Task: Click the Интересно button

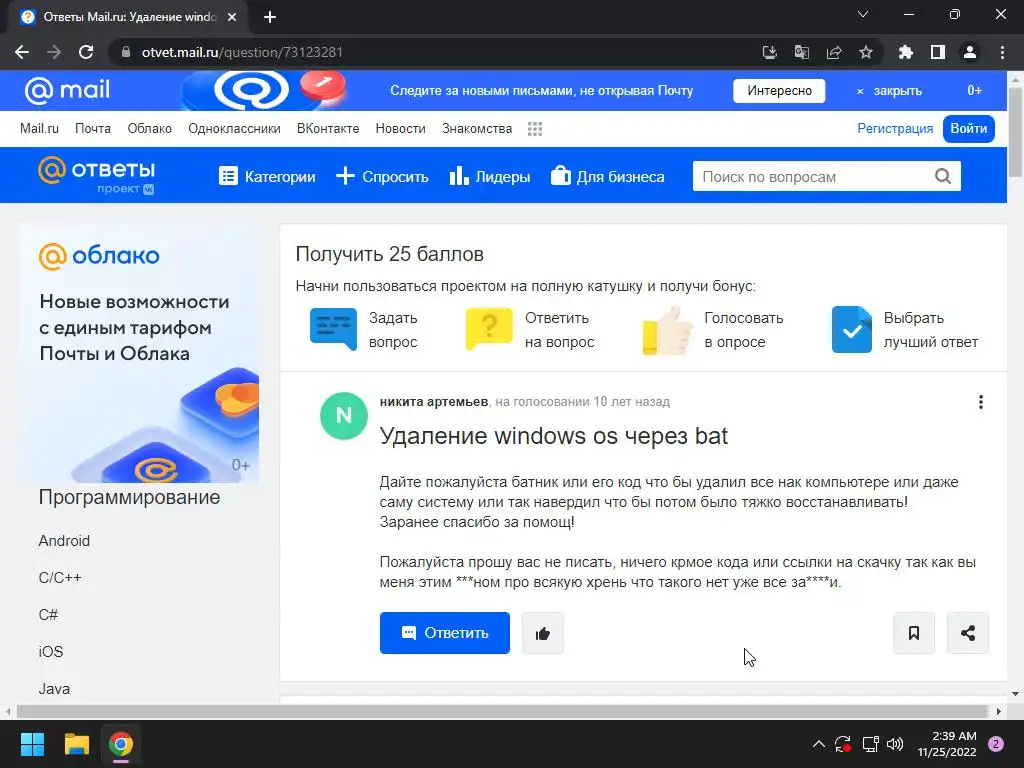Action: point(779,91)
